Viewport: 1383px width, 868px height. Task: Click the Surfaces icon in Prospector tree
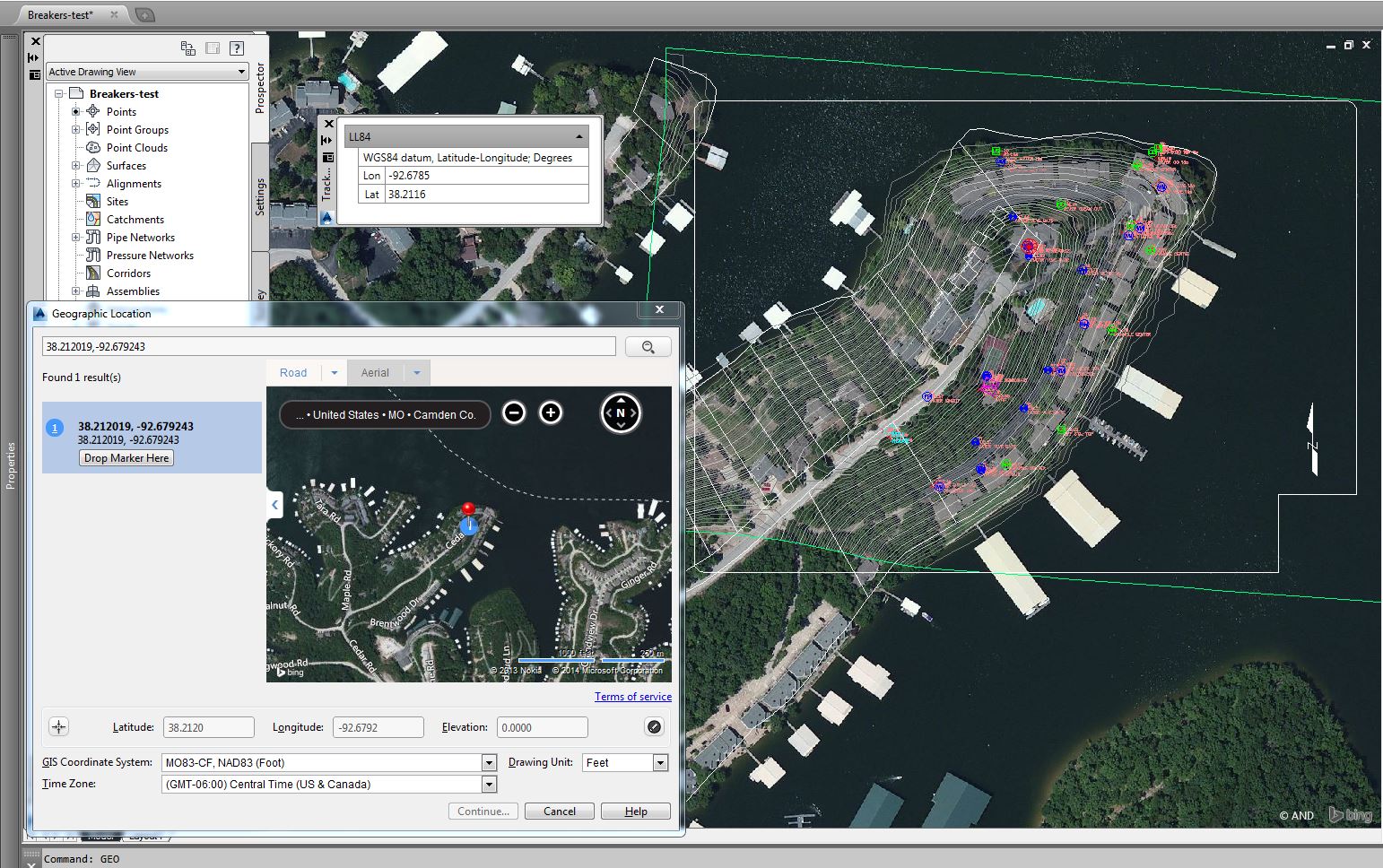pos(92,165)
